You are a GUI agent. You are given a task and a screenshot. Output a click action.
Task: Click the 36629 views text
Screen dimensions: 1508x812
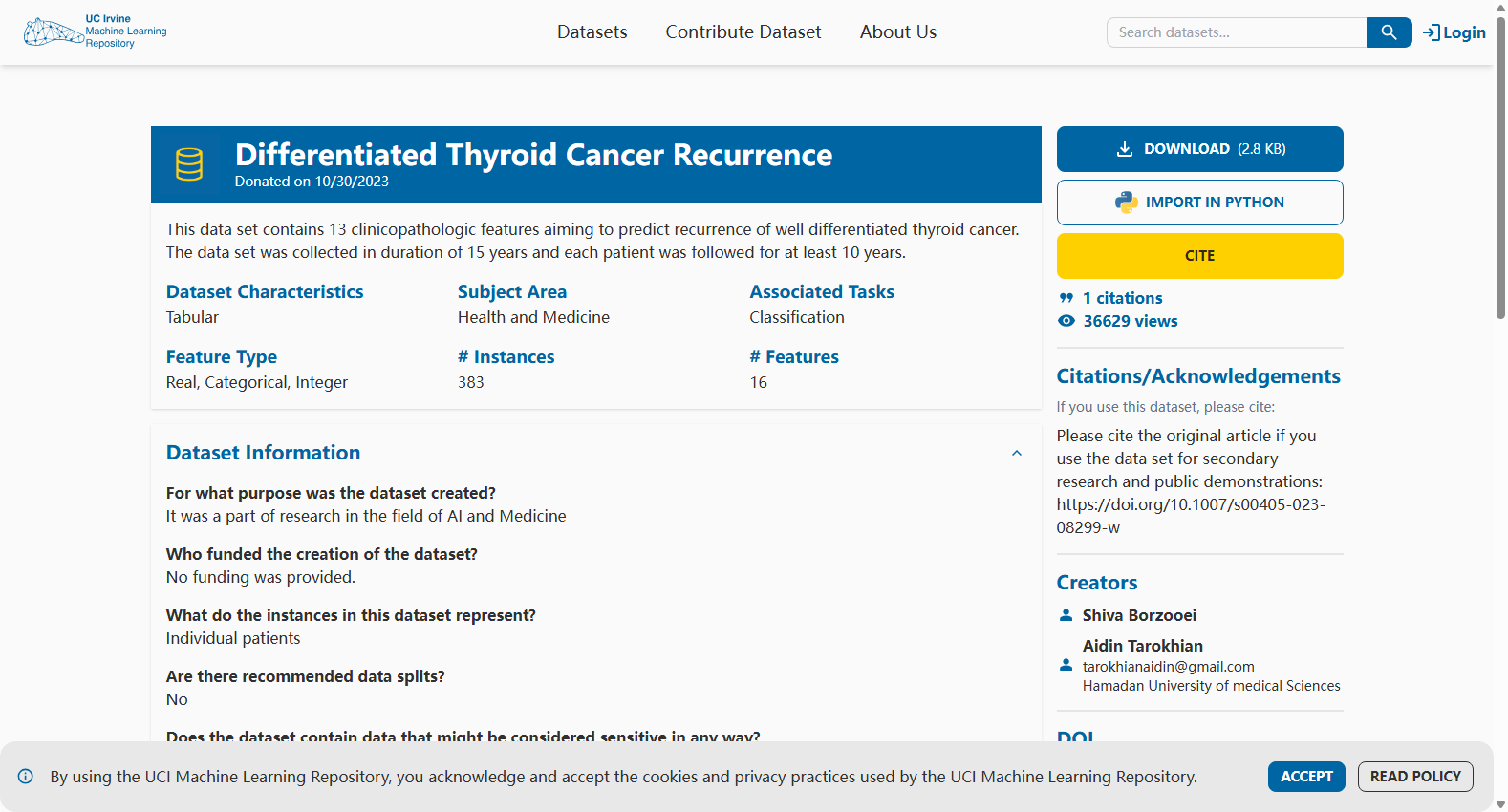(1131, 321)
